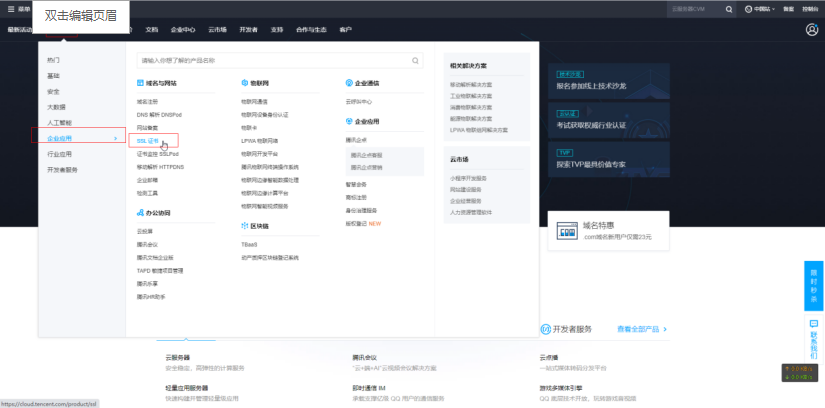Open LPWA 物联网解决方案 under 相关解决方案

click(x=479, y=130)
